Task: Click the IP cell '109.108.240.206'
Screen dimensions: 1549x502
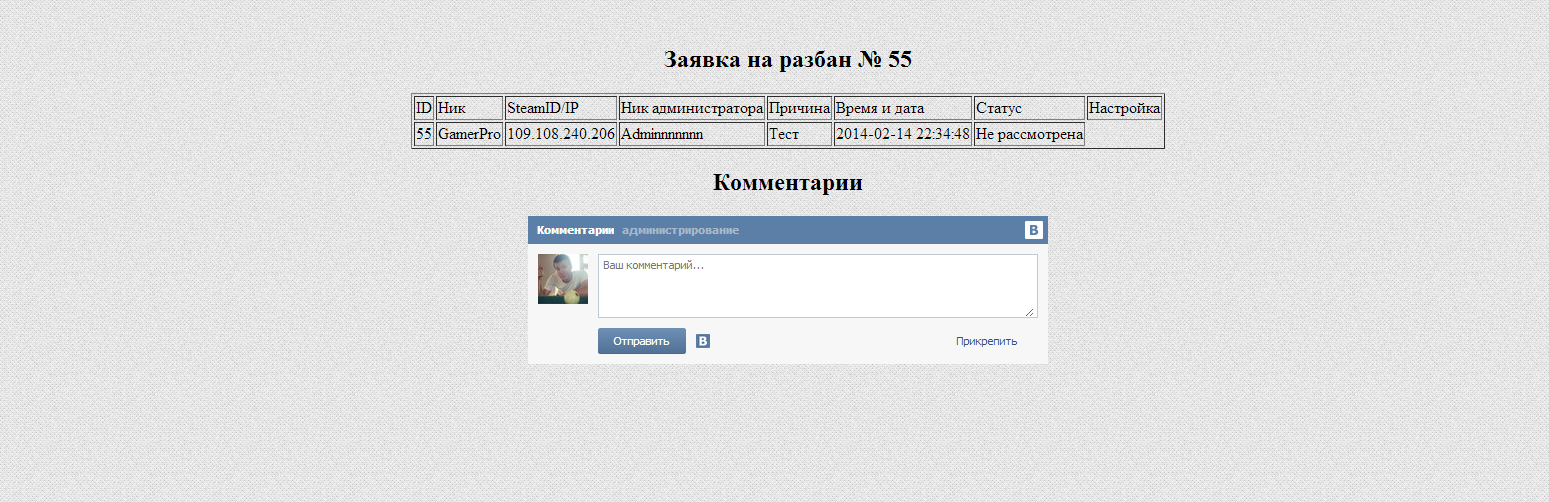Action: (561, 134)
